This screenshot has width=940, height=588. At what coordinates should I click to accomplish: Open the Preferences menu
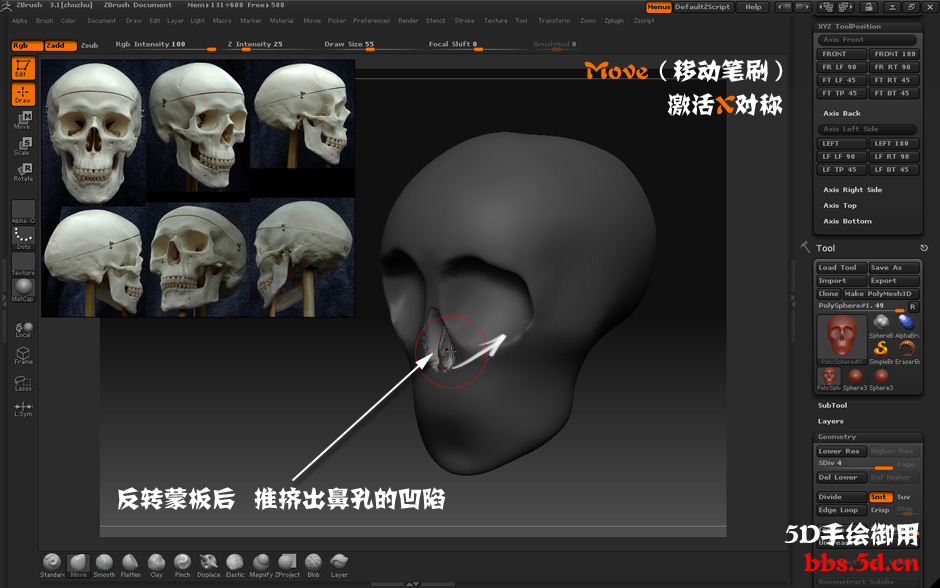pos(371,20)
